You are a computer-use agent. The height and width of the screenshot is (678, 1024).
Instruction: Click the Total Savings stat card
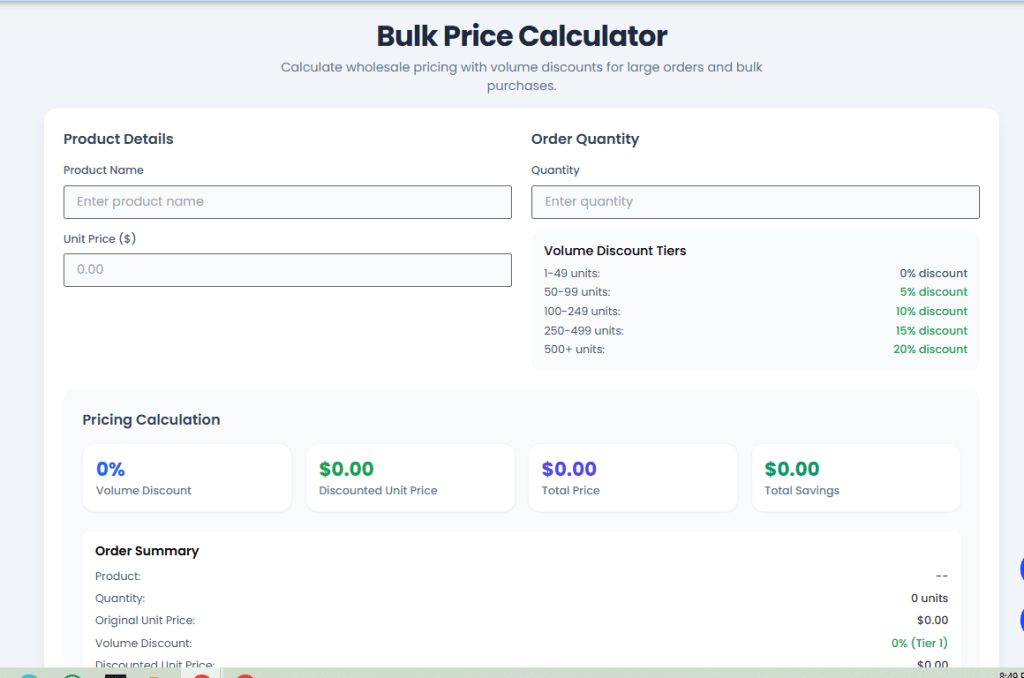[x=856, y=477]
